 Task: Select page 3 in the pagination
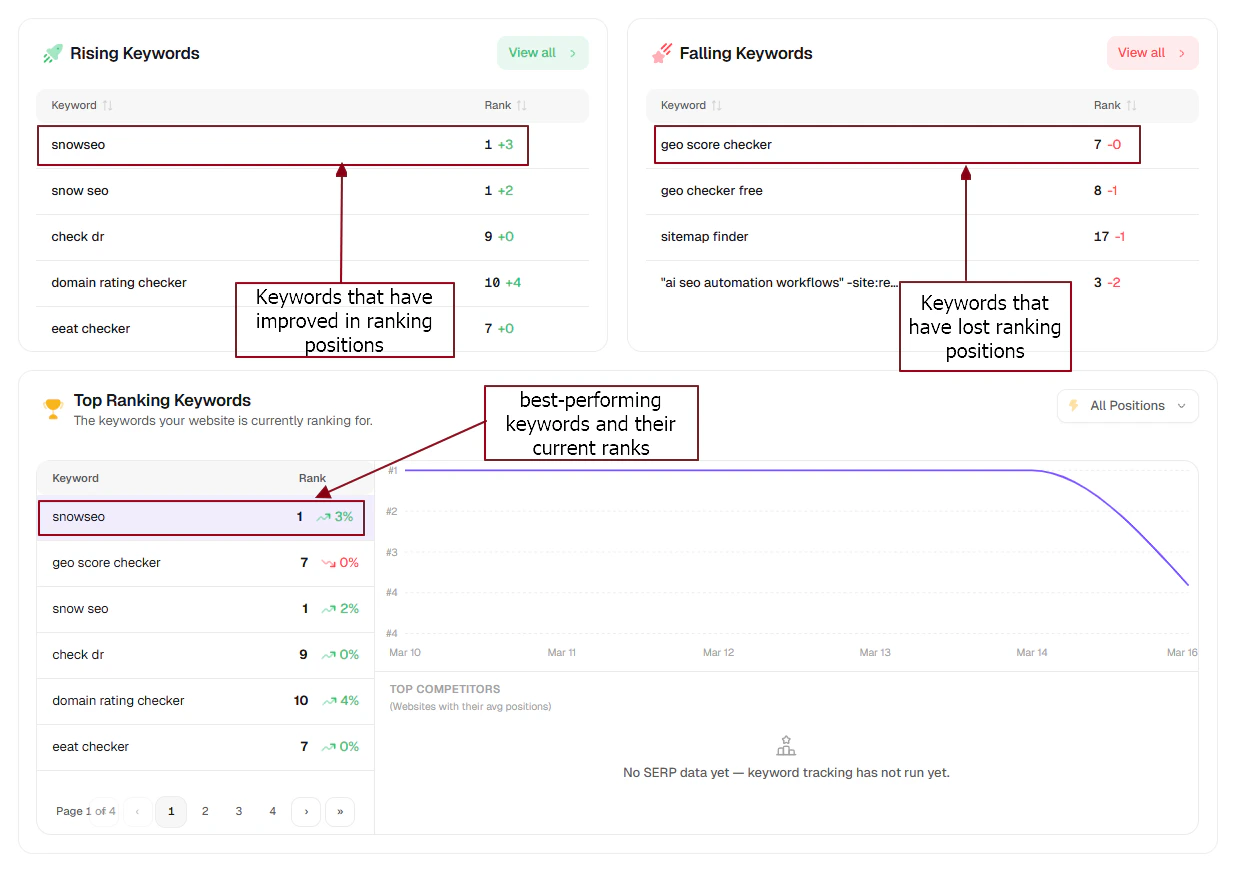(x=238, y=811)
